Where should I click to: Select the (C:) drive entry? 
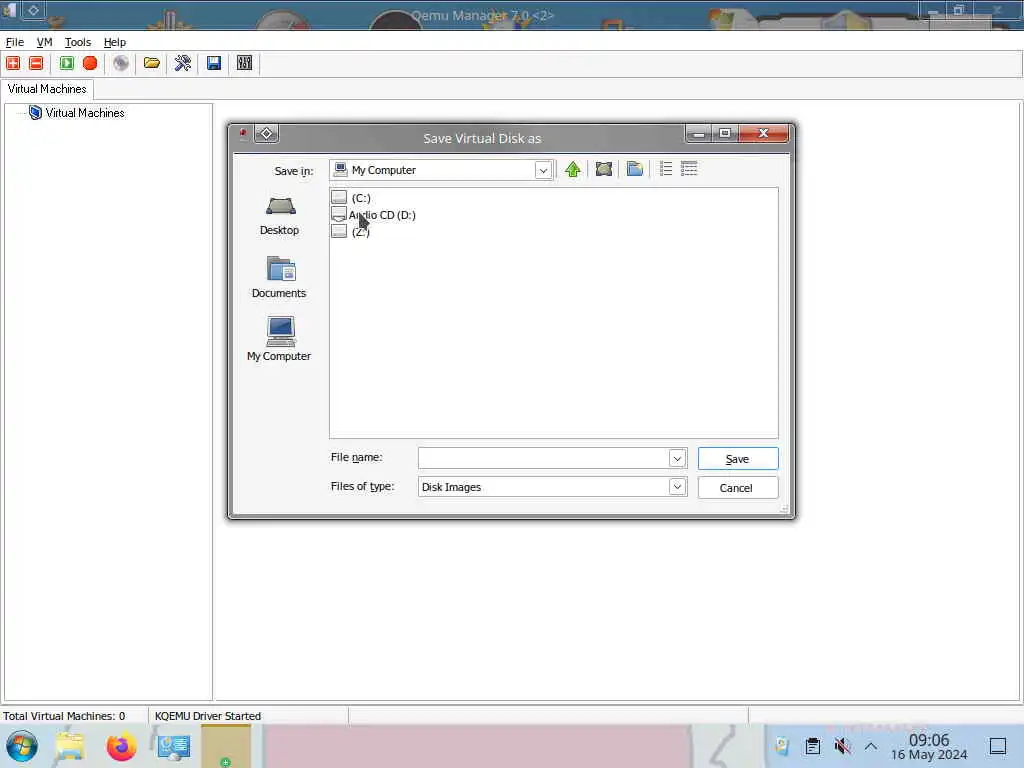click(x=351, y=198)
